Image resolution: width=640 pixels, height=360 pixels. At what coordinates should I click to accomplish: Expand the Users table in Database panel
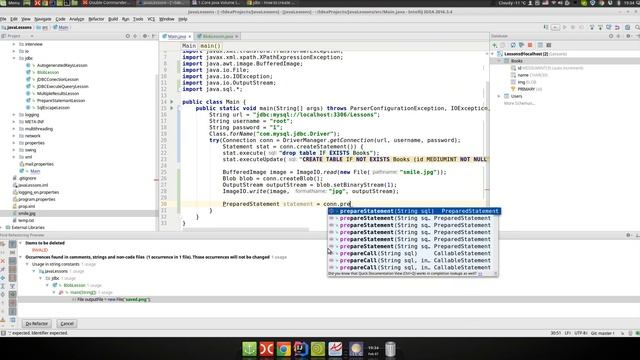(x=499, y=96)
